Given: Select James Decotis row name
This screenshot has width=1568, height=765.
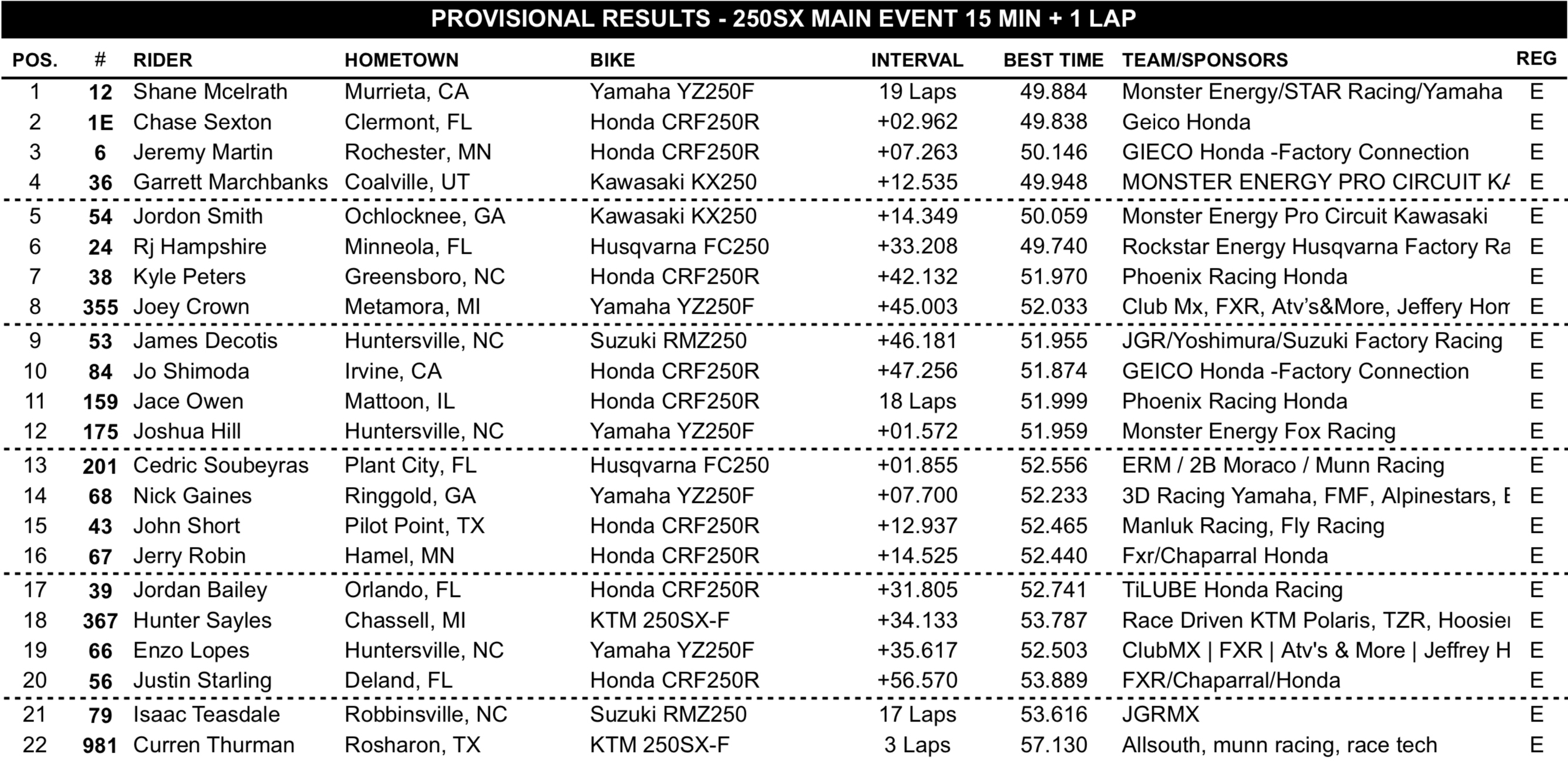Looking at the screenshot, I should coord(205,340).
